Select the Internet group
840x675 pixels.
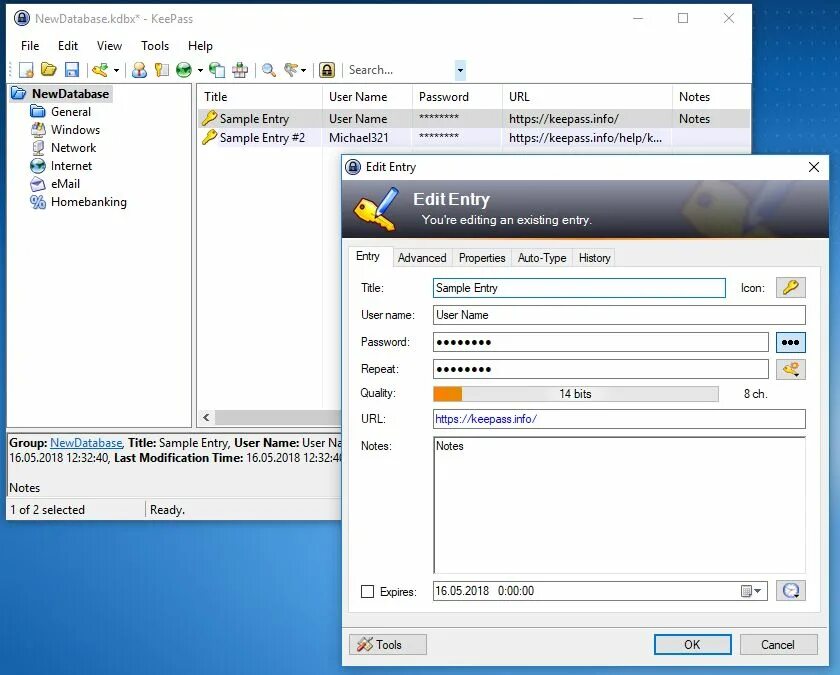click(71, 166)
